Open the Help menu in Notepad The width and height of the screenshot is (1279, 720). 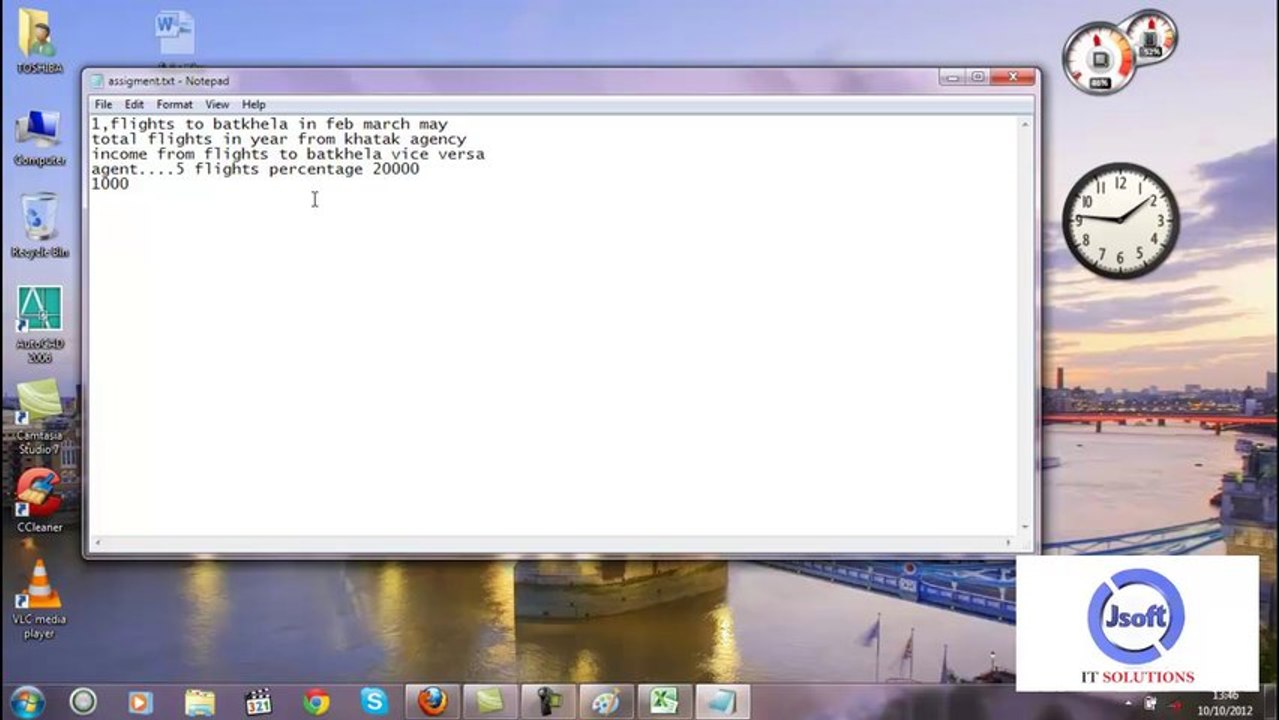point(254,104)
